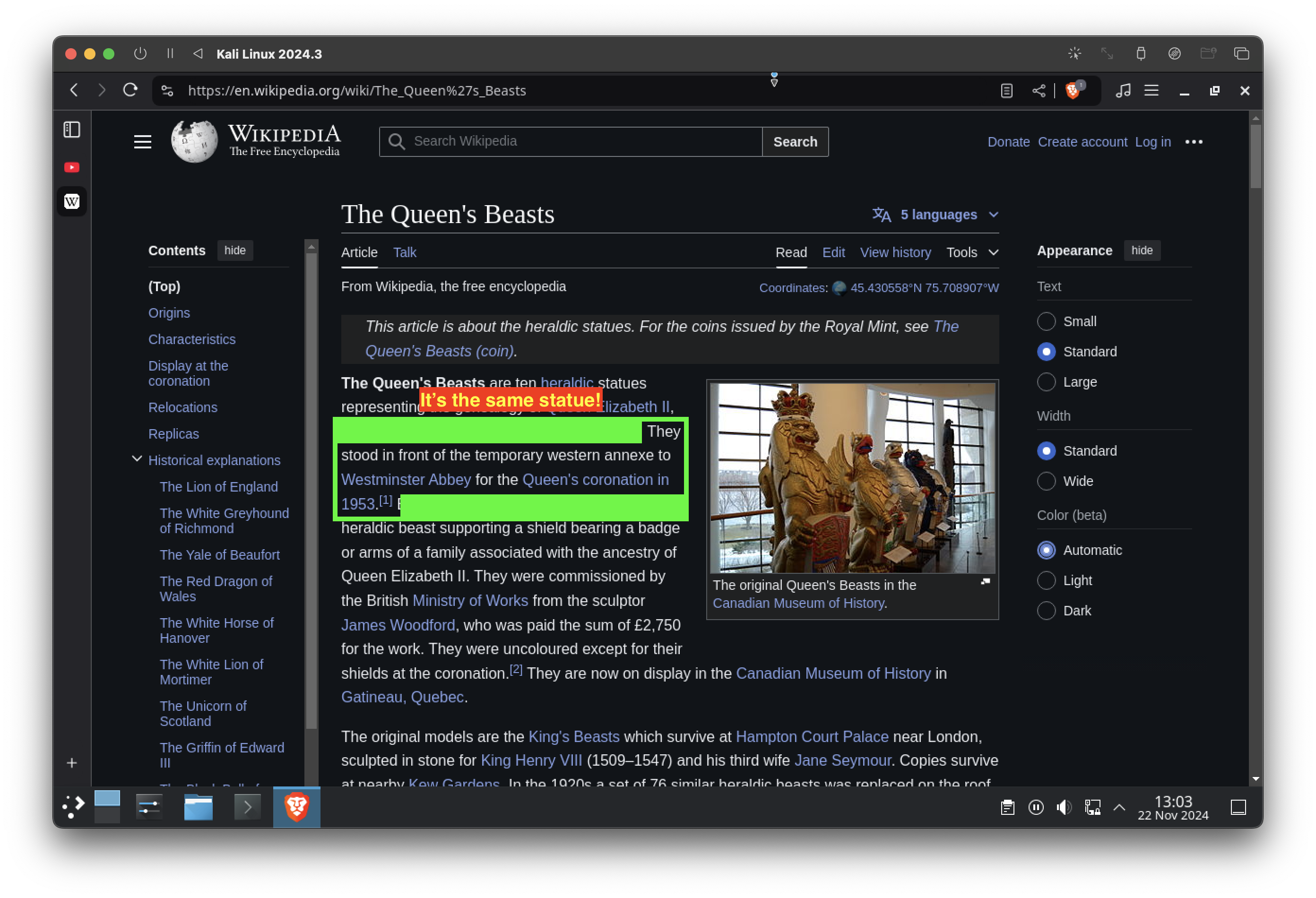Select Dark color mode

1047,610
